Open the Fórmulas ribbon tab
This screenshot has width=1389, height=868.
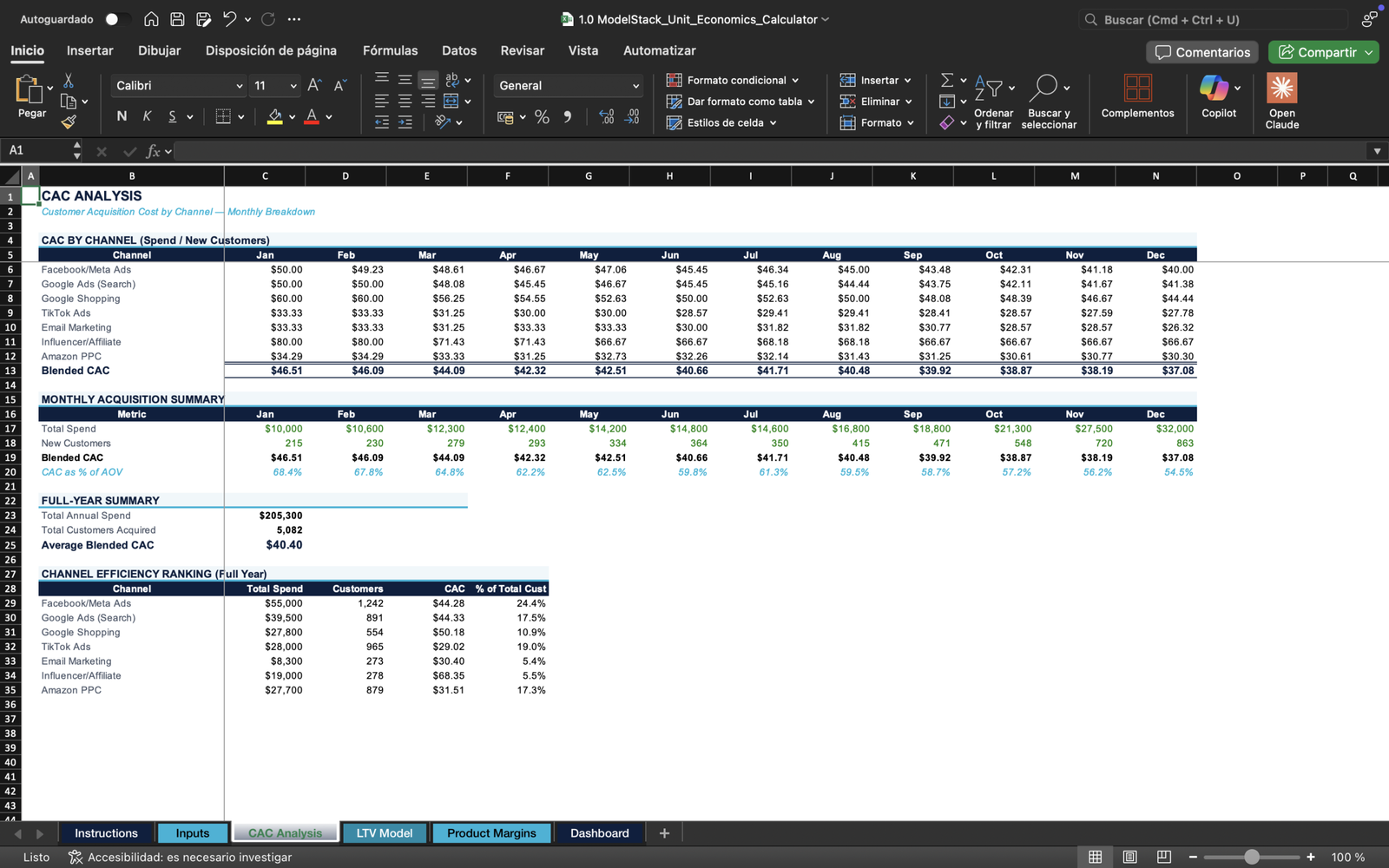(390, 50)
